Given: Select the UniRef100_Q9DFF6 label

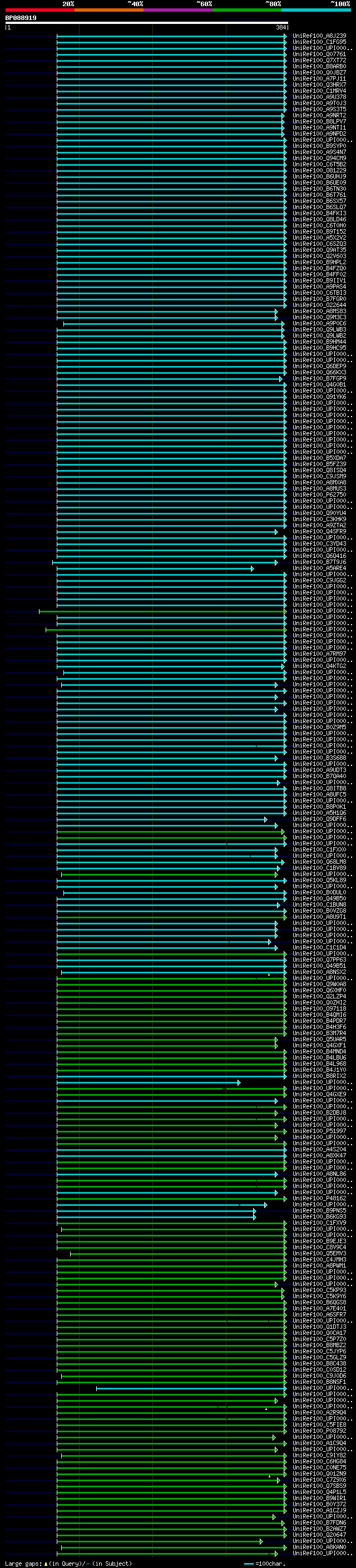Looking at the screenshot, I should (x=319, y=819).
